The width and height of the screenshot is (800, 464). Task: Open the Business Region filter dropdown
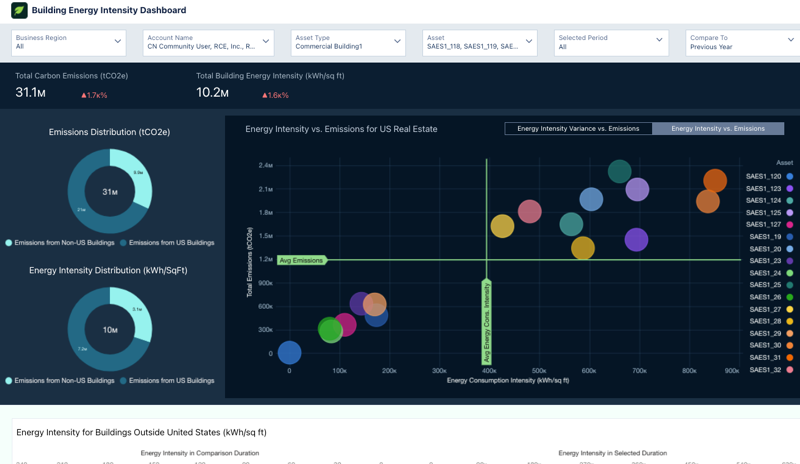69,42
